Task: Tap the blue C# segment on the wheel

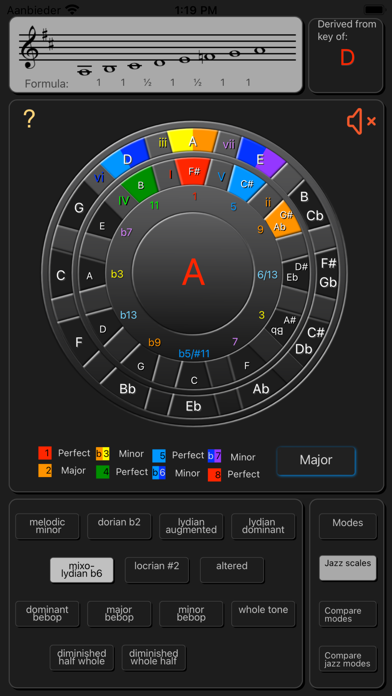Action: coord(246,184)
